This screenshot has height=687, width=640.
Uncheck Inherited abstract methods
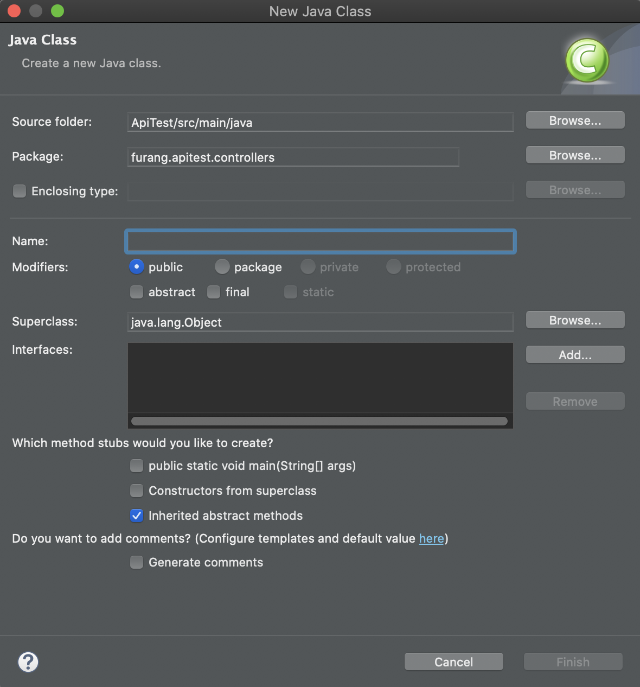(x=136, y=516)
